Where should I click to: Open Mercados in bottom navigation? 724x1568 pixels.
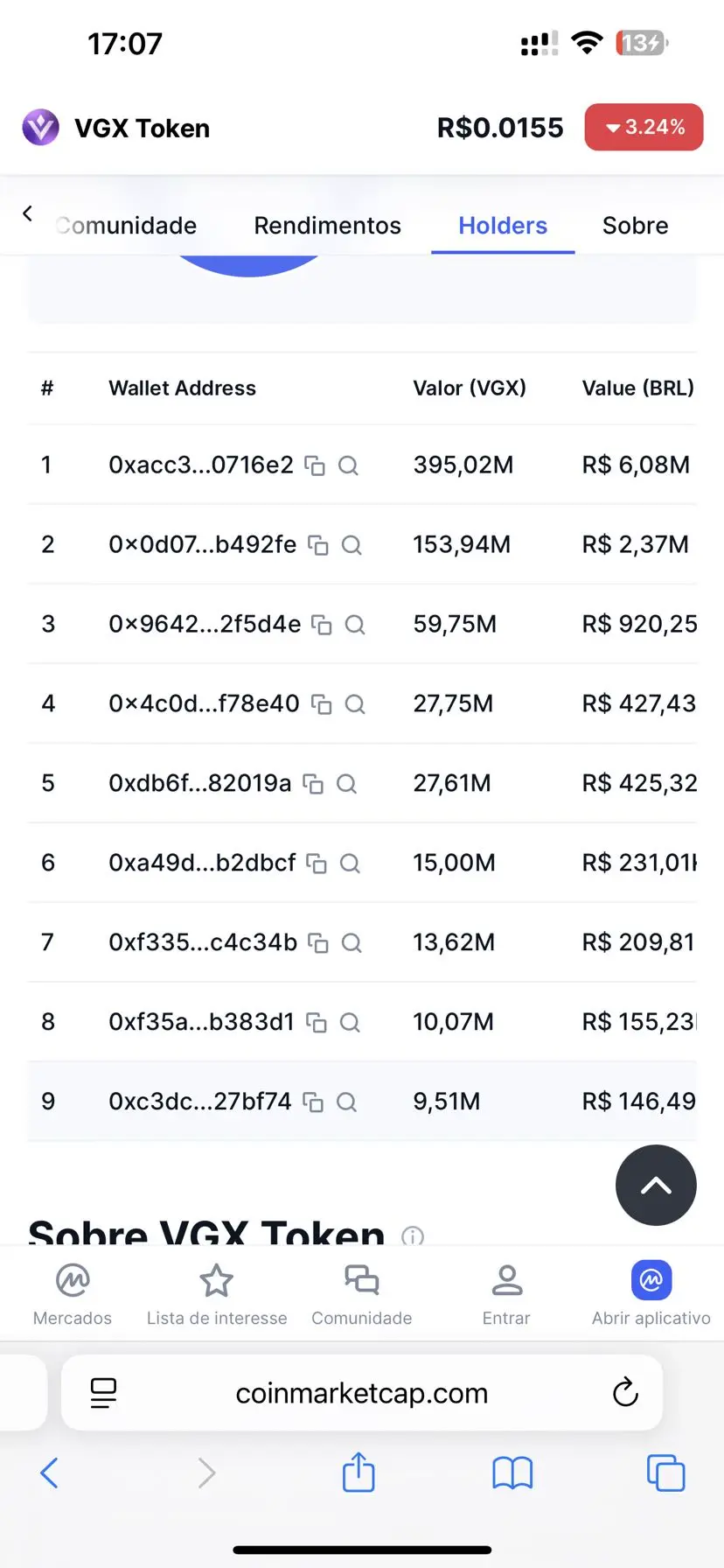click(73, 1295)
